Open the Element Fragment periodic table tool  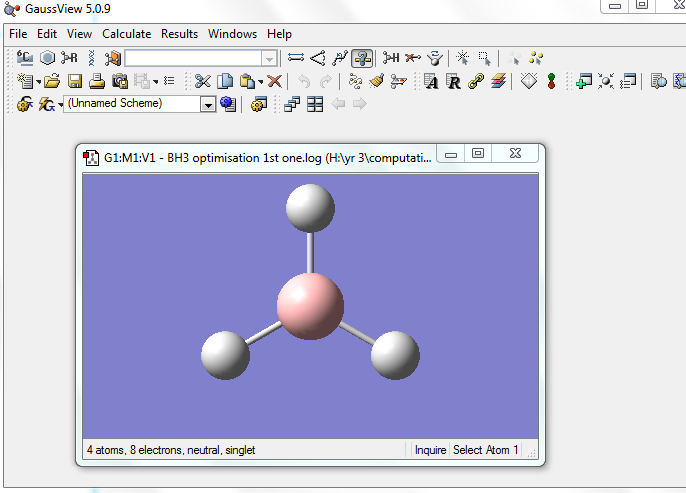(x=25, y=58)
